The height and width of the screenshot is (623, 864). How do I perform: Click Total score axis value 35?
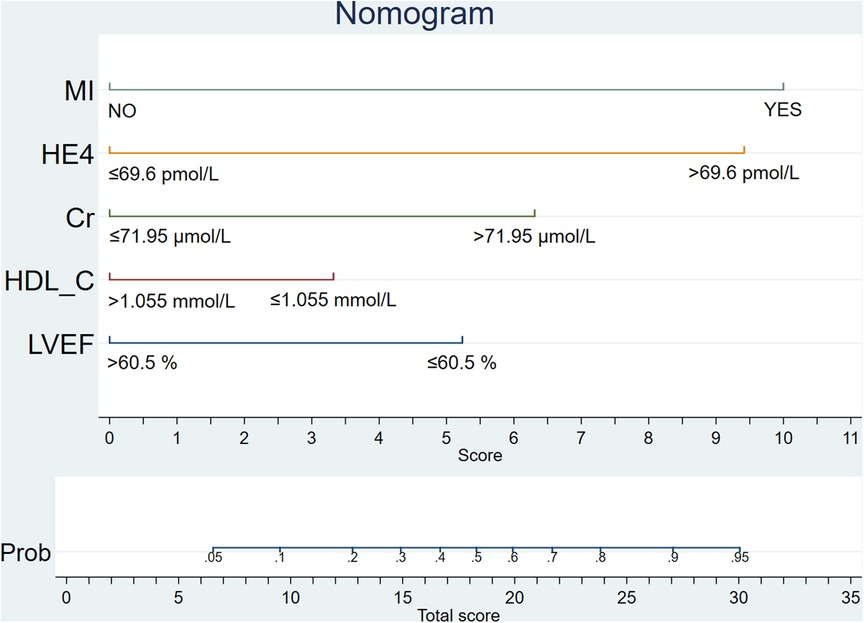[851, 598]
